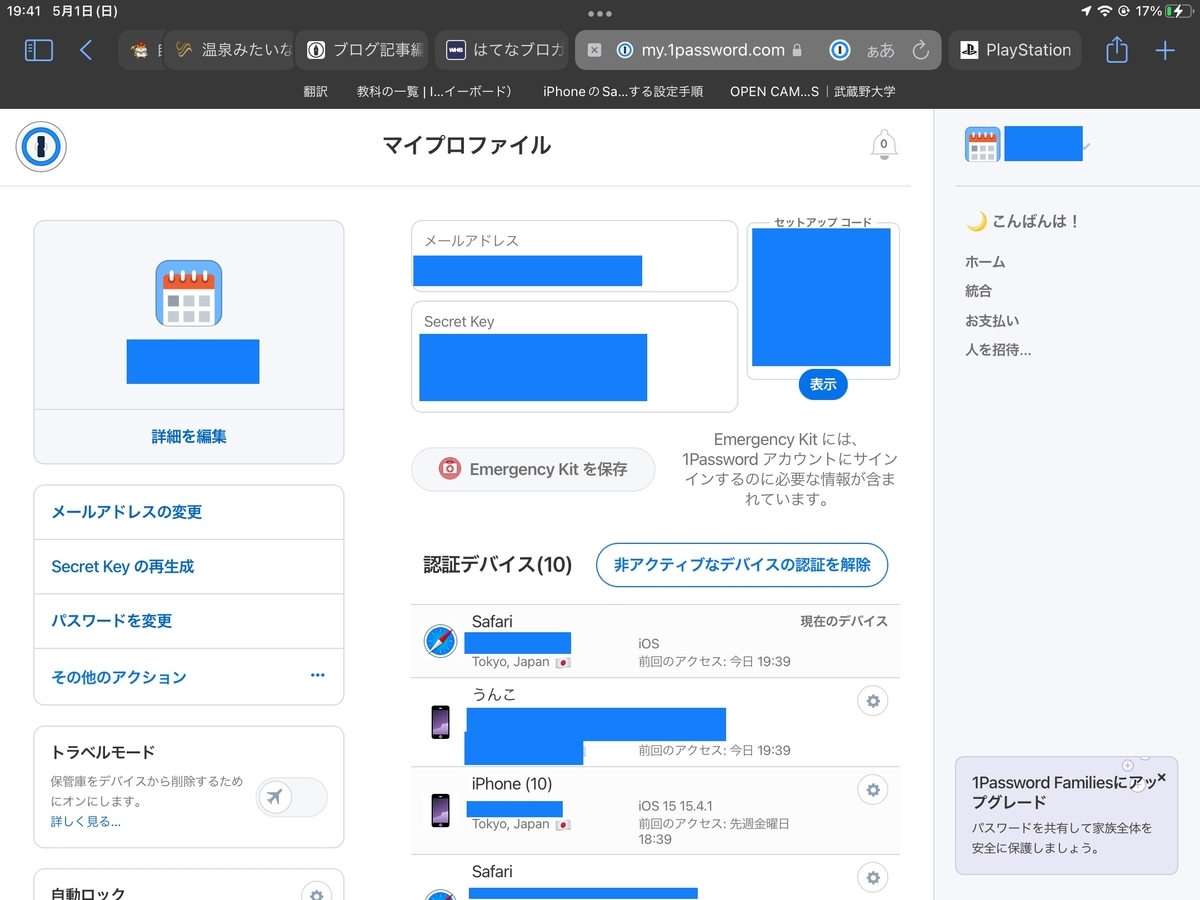Viewport: 1200px width, 900px height.
Task: Open auto-lock settings gear icon
Action: [316, 893]
